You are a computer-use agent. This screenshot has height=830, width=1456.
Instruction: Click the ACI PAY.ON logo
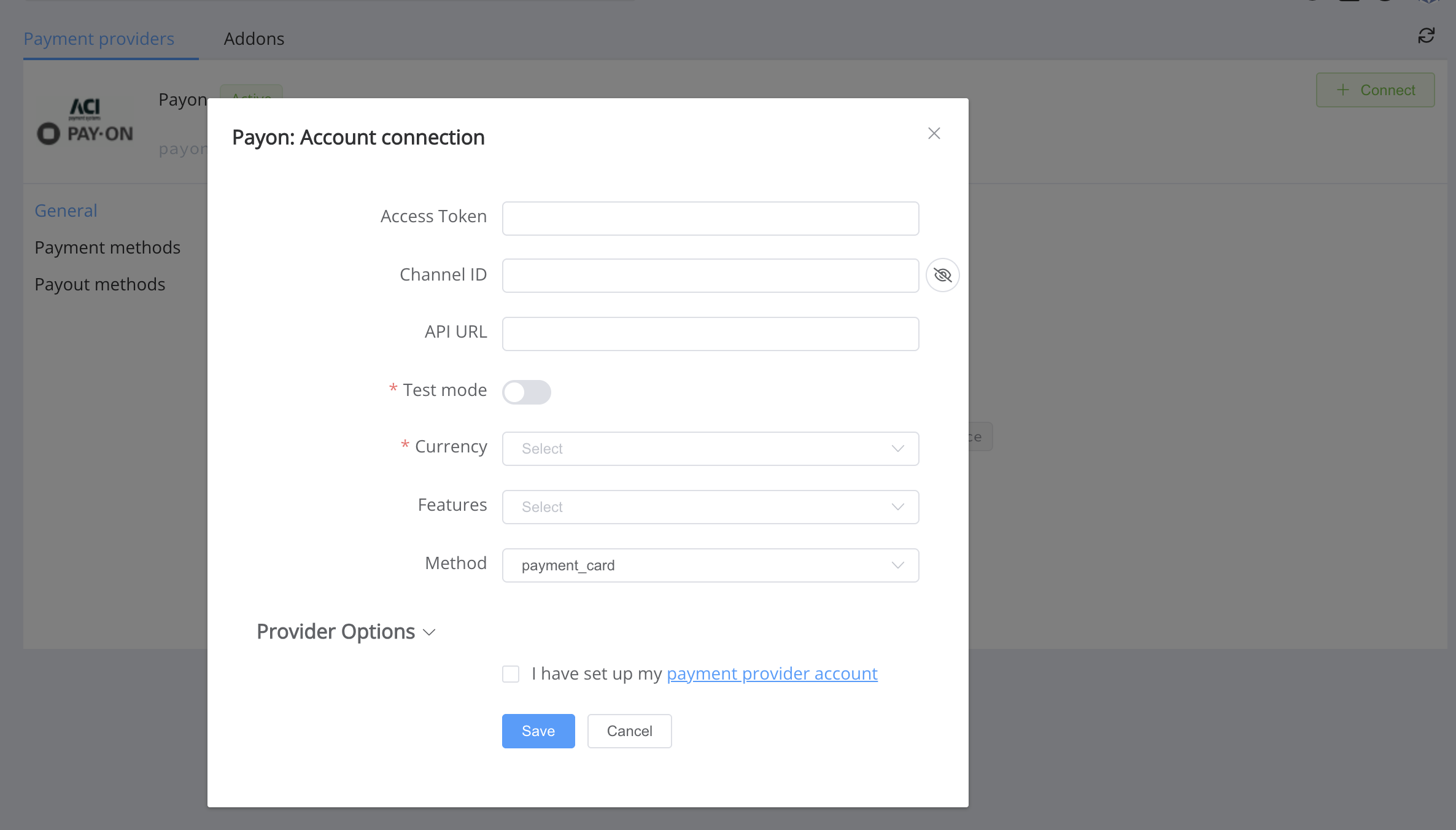(x=85, y=122)
